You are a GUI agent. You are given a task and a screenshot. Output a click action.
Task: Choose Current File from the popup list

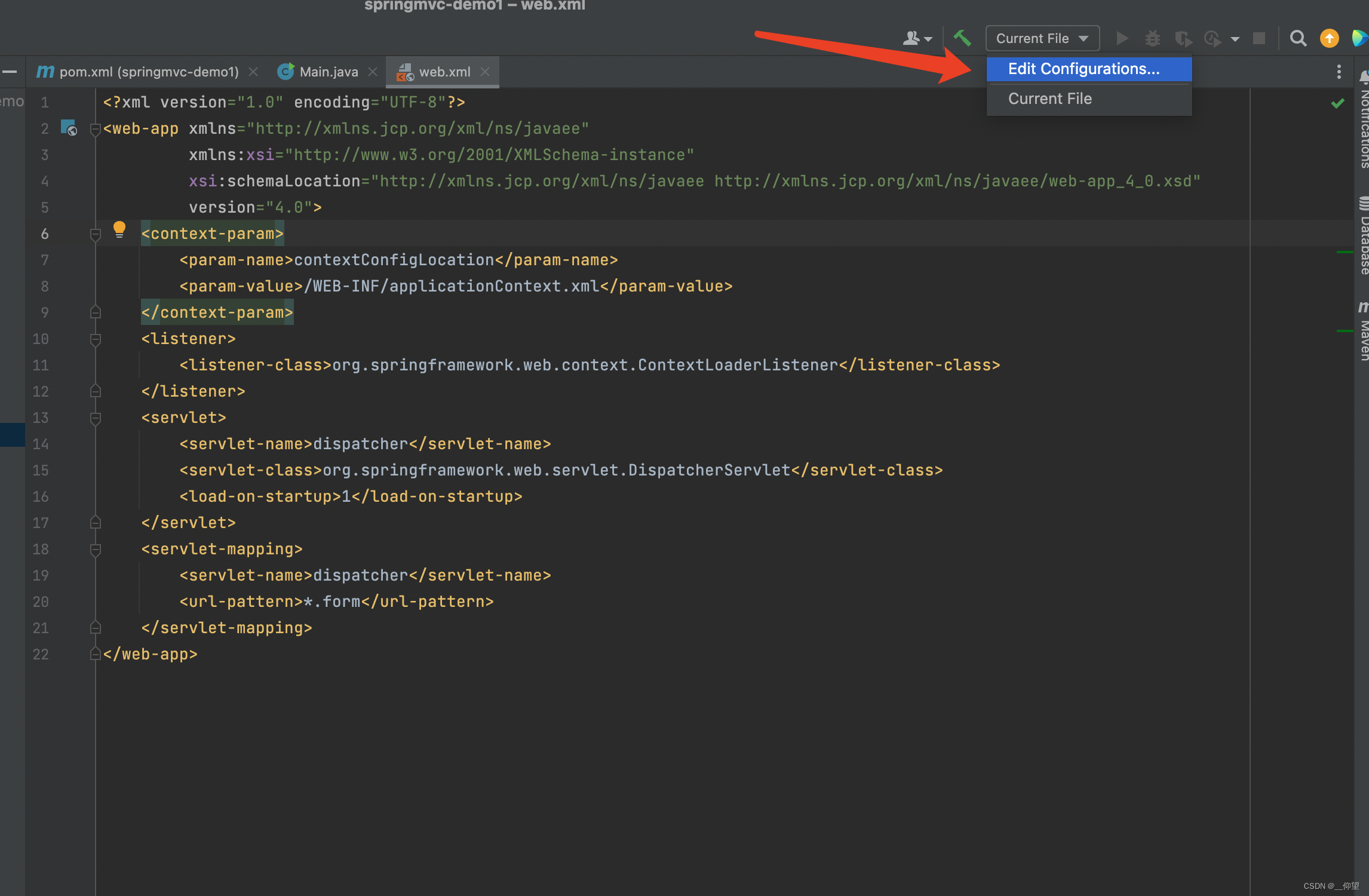click(1049, 99)
